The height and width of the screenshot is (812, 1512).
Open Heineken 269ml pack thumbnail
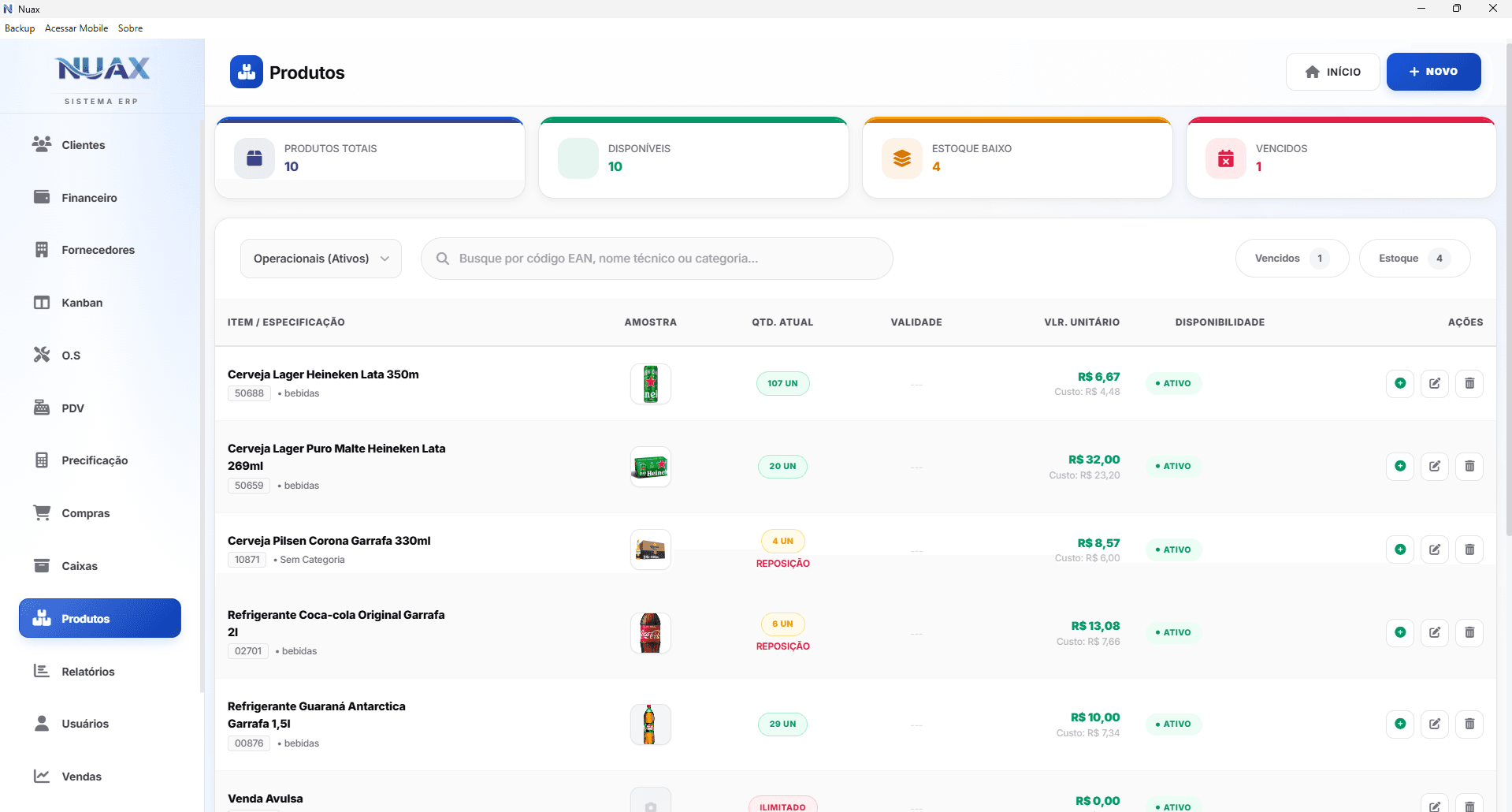pyautogui.click(x=651, y=467)
